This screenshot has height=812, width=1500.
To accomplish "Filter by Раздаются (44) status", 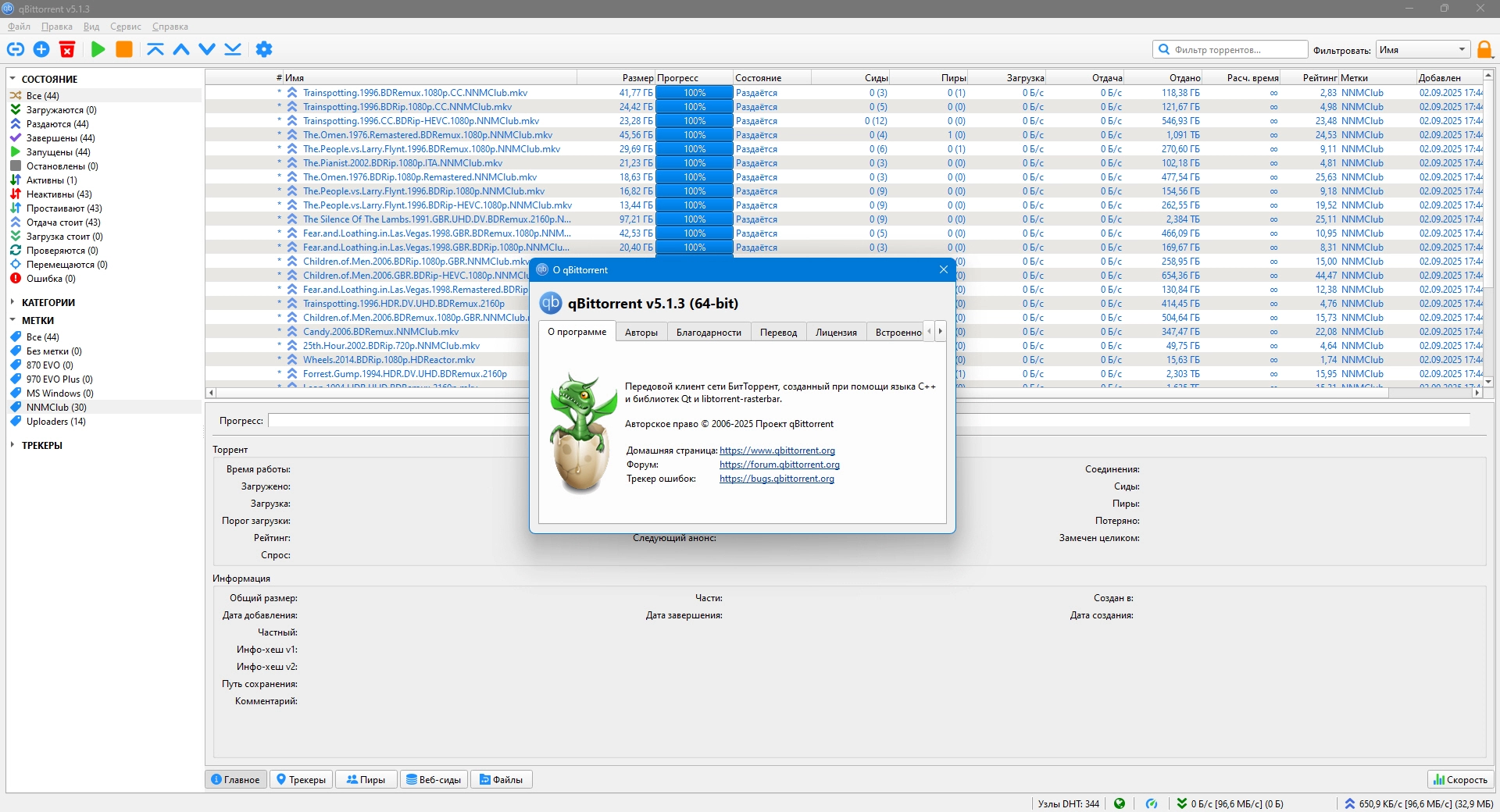I will pos(58,124).
